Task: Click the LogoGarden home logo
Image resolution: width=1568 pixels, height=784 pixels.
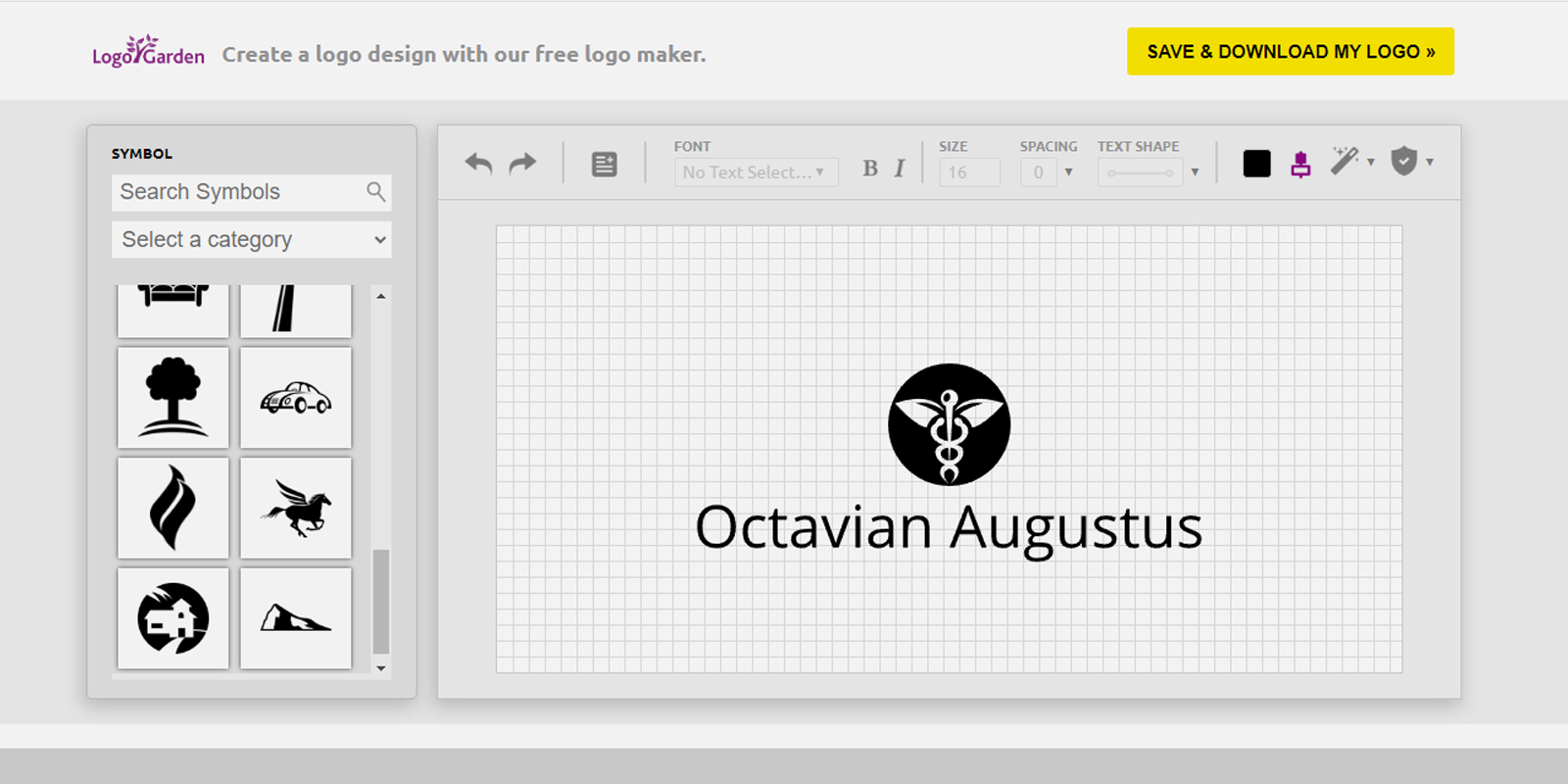Action: point(149,51)
